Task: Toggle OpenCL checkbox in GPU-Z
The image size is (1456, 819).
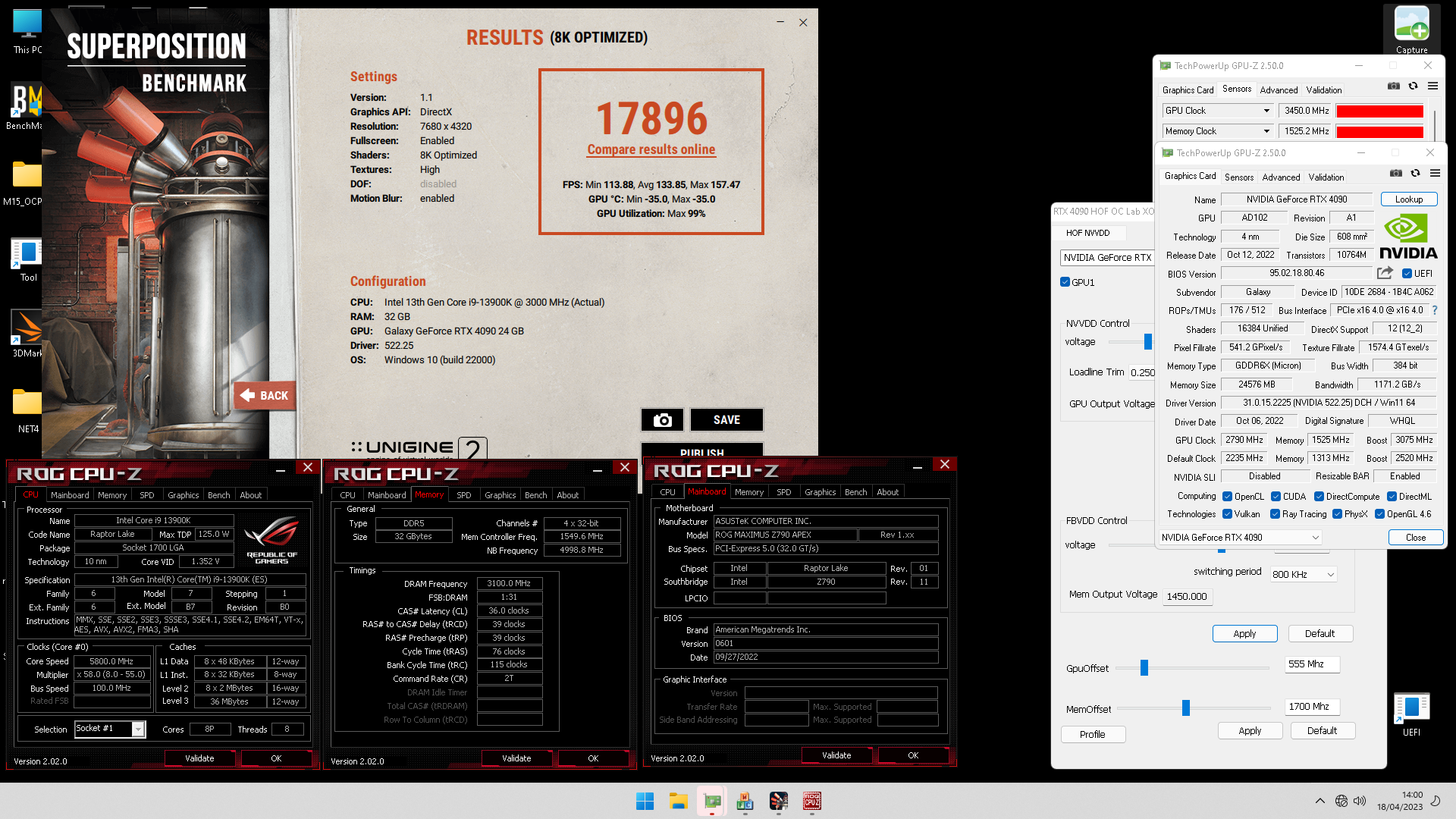Action: (1227, 497)
